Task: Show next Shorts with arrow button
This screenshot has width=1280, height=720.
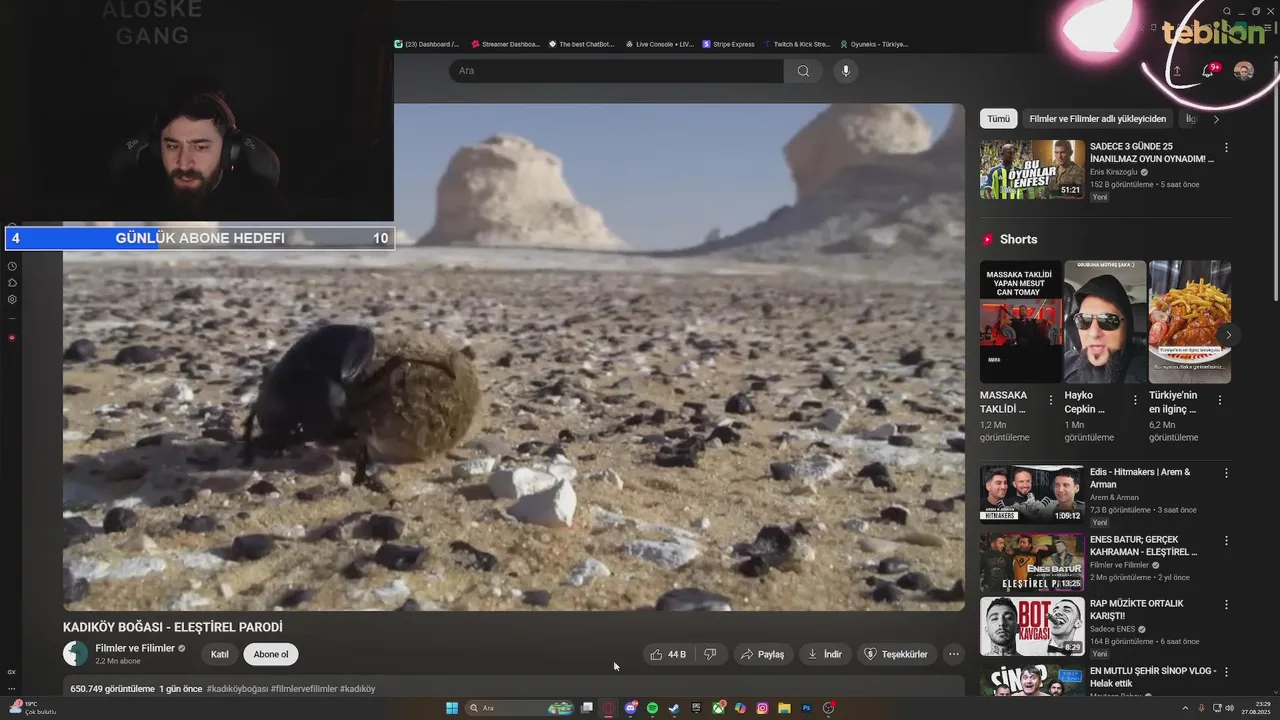Action: (x=1228, y=335)
